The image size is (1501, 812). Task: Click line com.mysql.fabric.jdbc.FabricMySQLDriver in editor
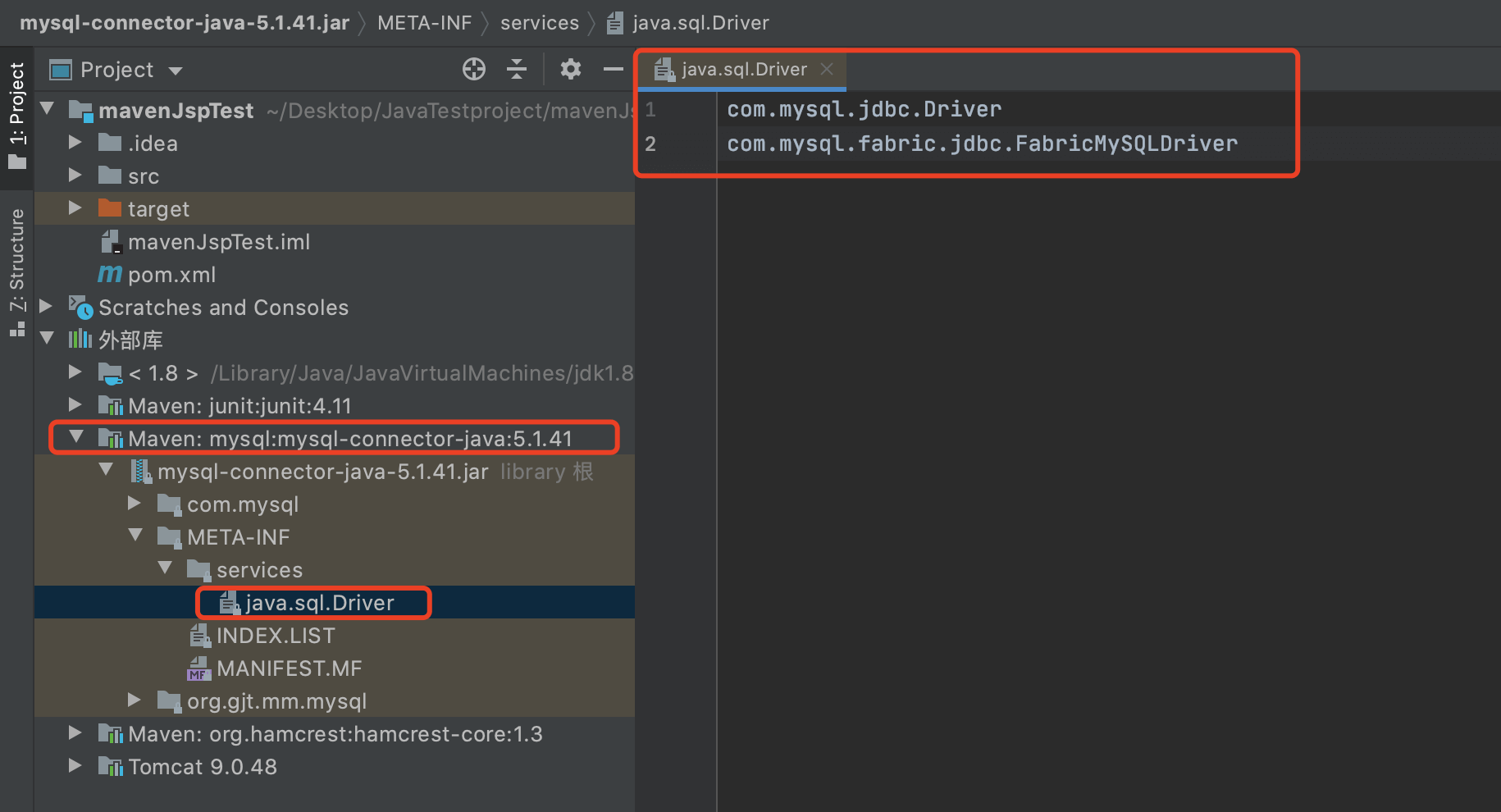click(x=983, y=144)
